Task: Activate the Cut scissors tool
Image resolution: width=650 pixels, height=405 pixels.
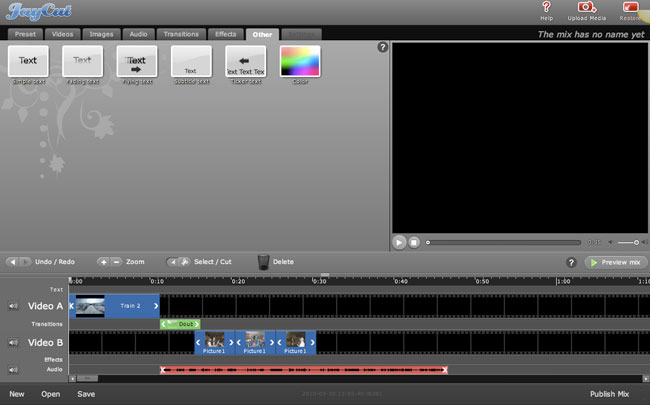Action: (184, 262)
